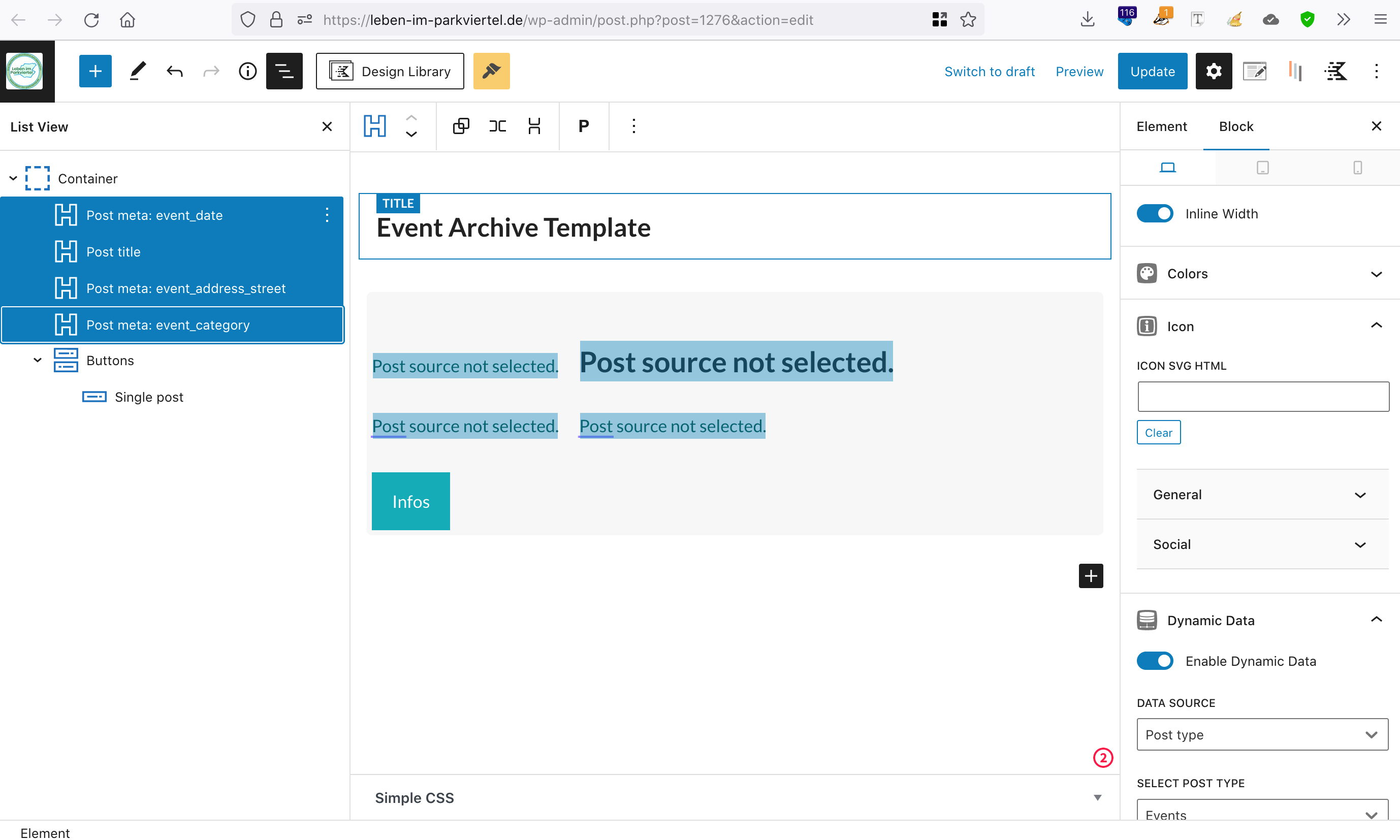Click the Undo arrow icon
The width and height of the screenshot is (1400, 840).
(174, 71)
